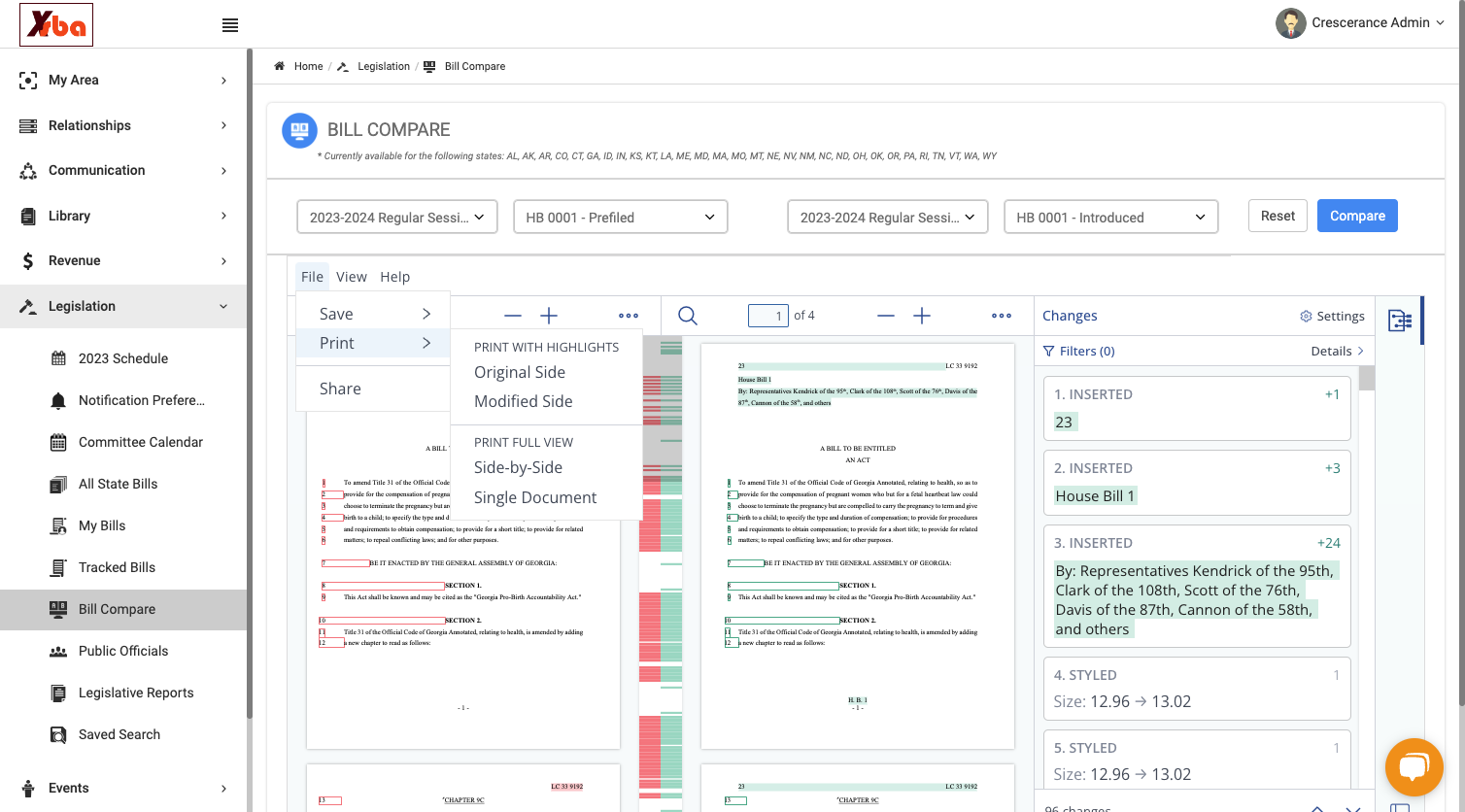
Task: Expand the My Area sidebar section
Action: [123, 81]
